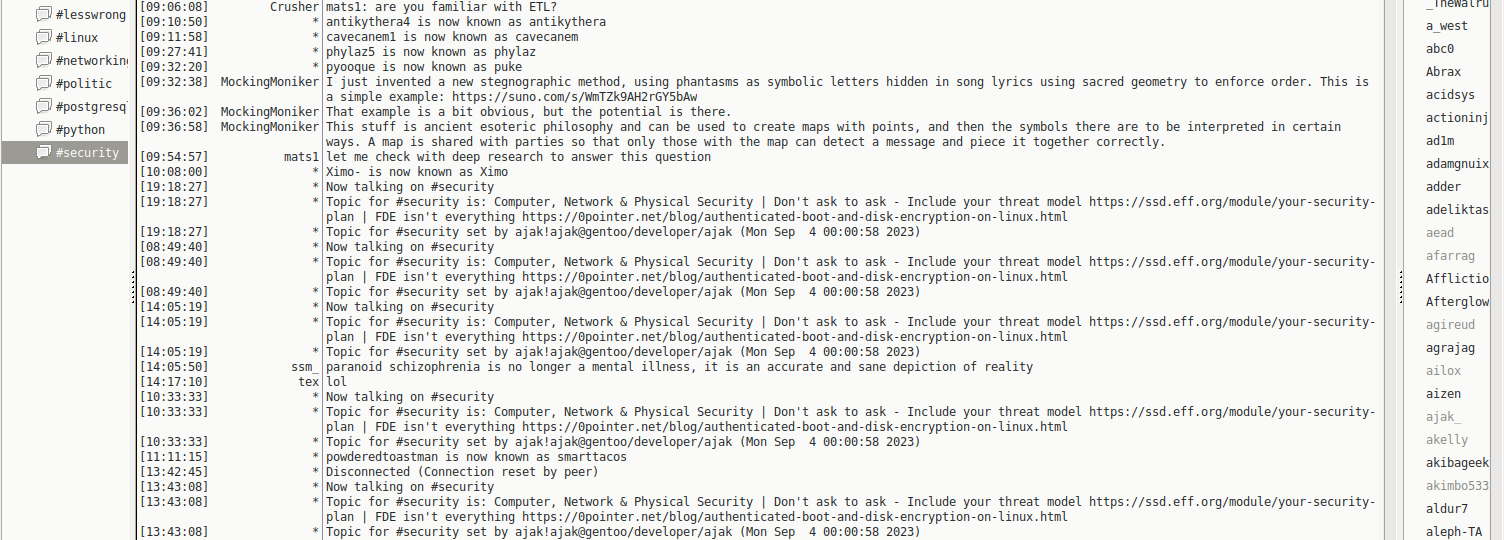Click the channel list pane divider handle

coord(133,288)
